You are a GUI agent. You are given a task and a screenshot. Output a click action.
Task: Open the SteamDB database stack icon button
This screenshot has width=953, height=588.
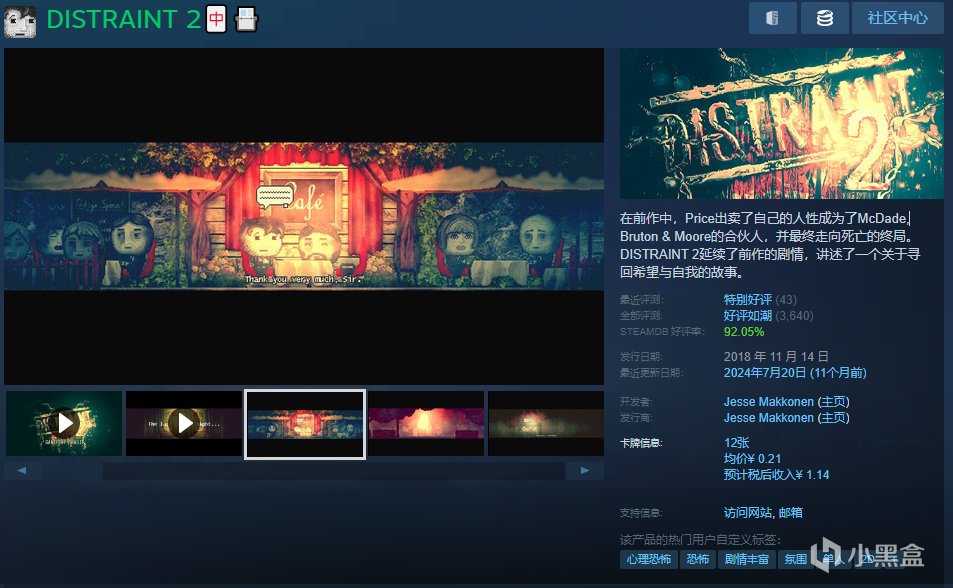825,18
